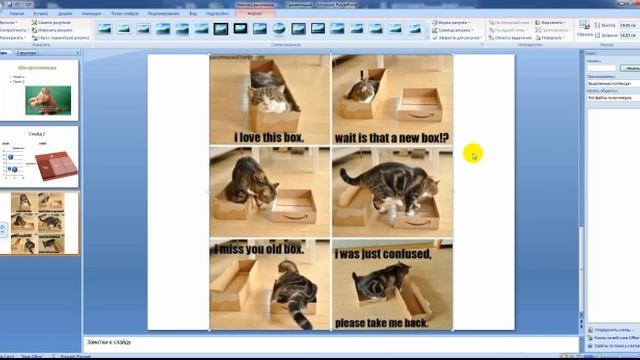Select the Обрезка crop tool

584,29
